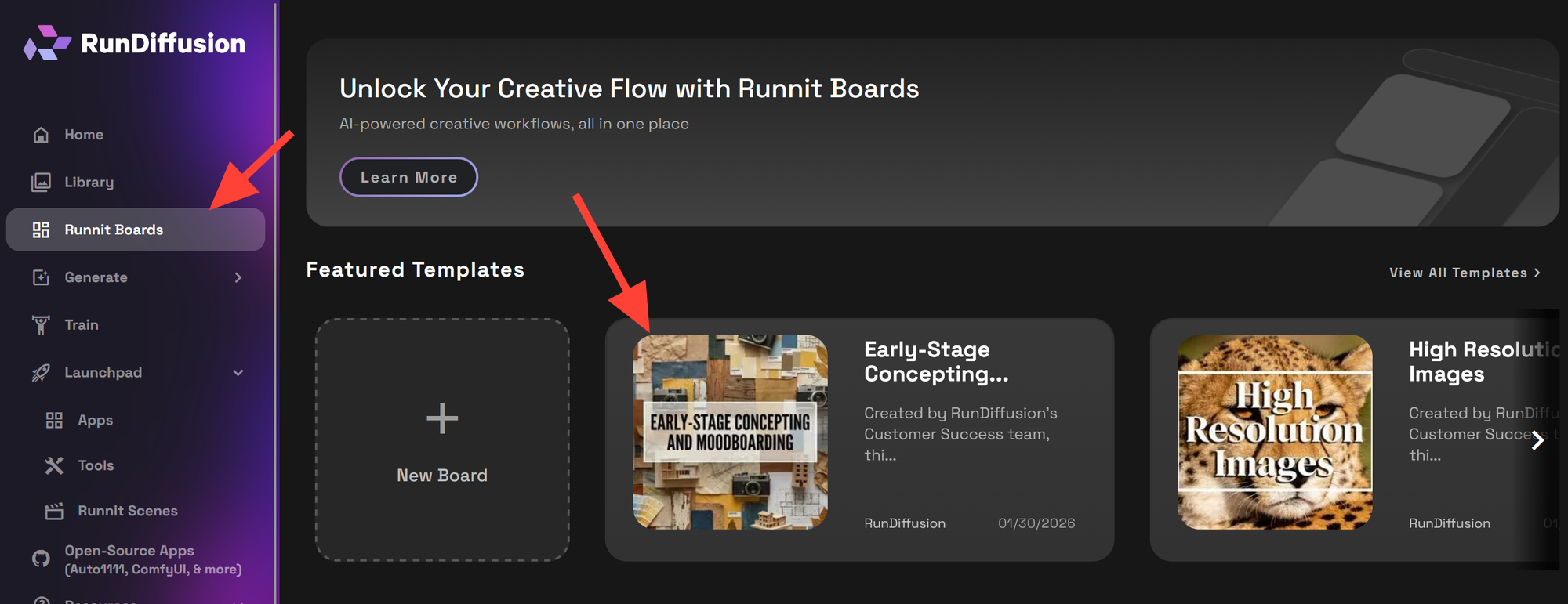Click the Home house icon

click(42, 135)
